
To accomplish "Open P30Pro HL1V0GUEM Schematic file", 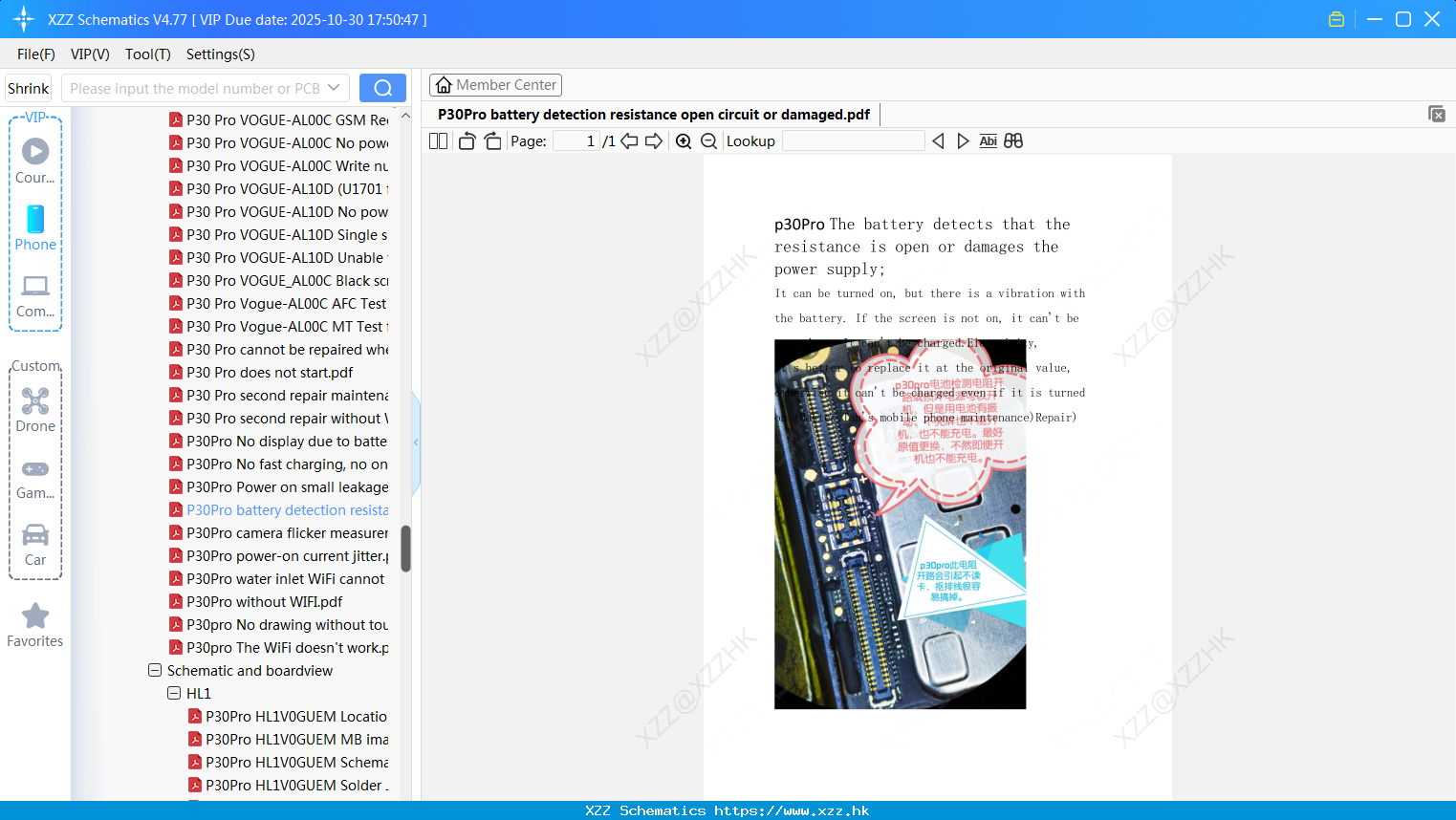I will 297,763.
